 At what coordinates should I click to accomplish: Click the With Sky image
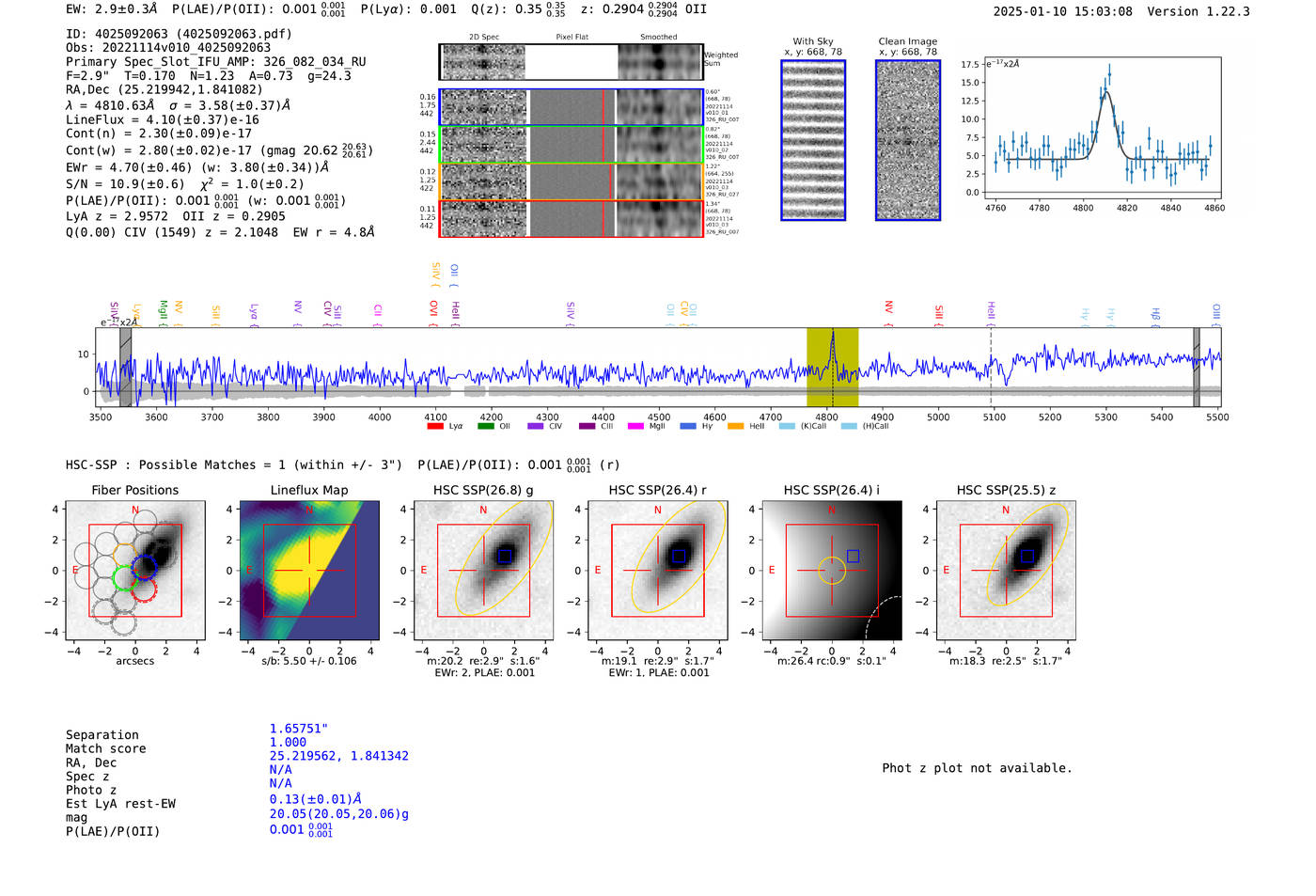tap(813, 140)
